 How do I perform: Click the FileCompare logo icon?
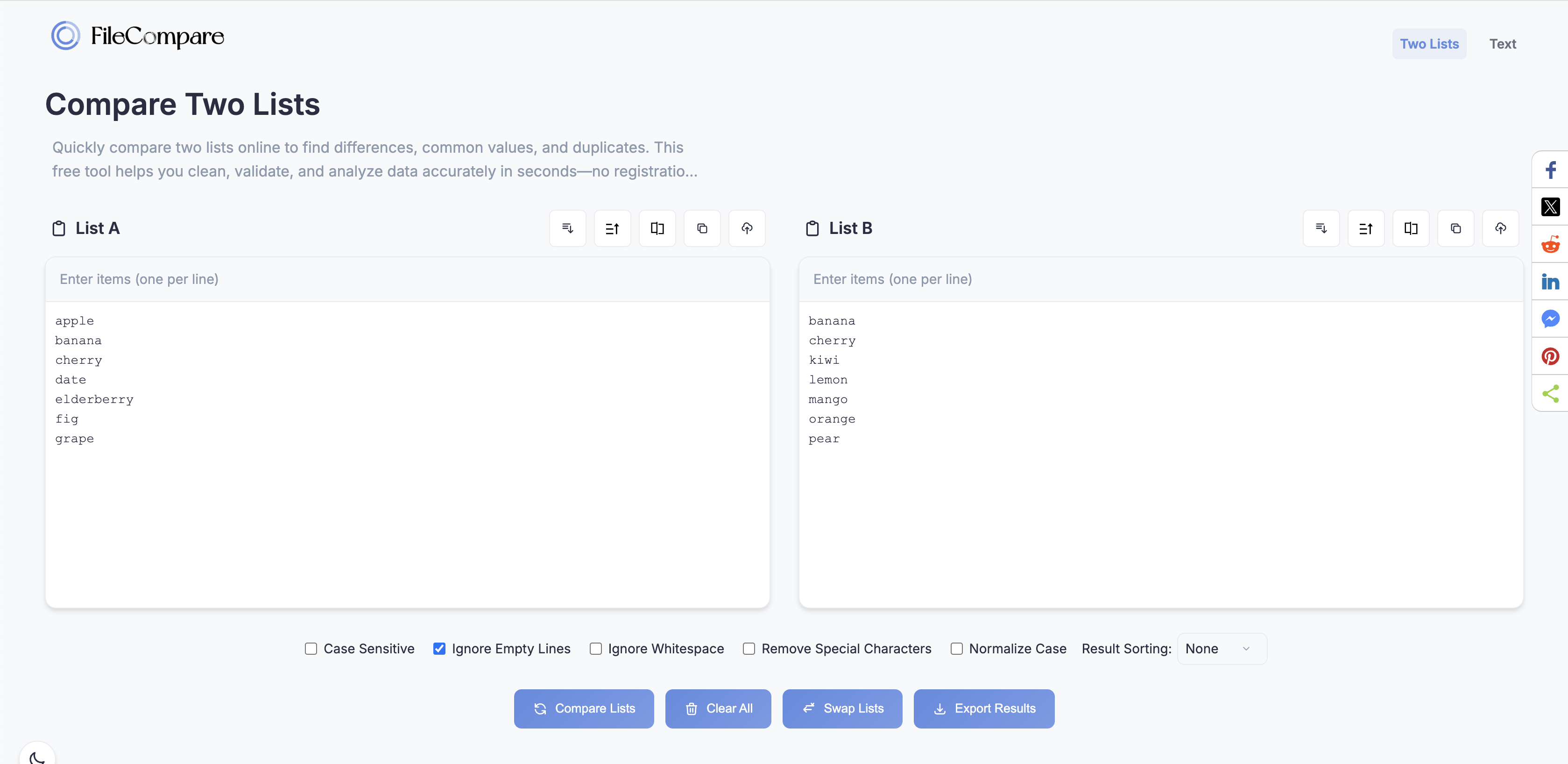(x=65, y=36)
